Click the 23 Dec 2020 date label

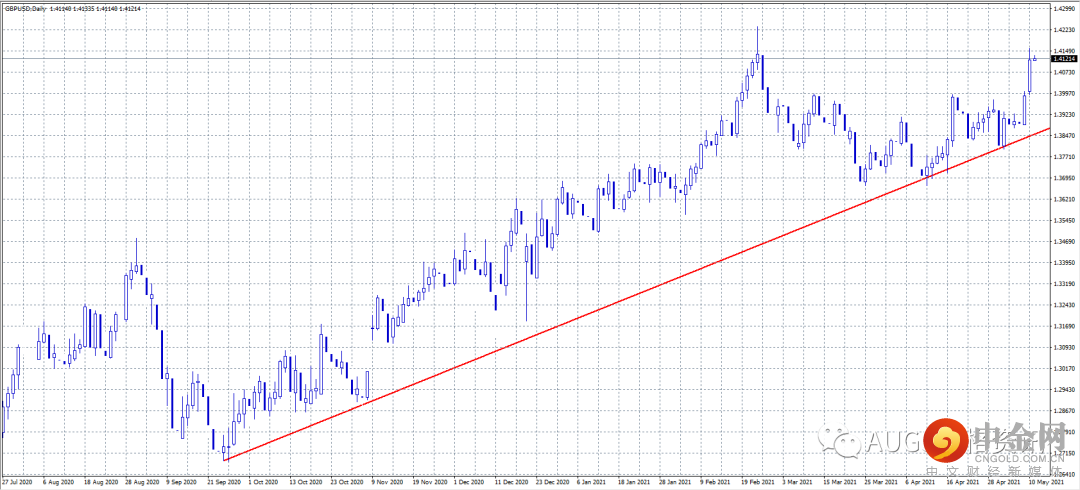pos(552,484)
